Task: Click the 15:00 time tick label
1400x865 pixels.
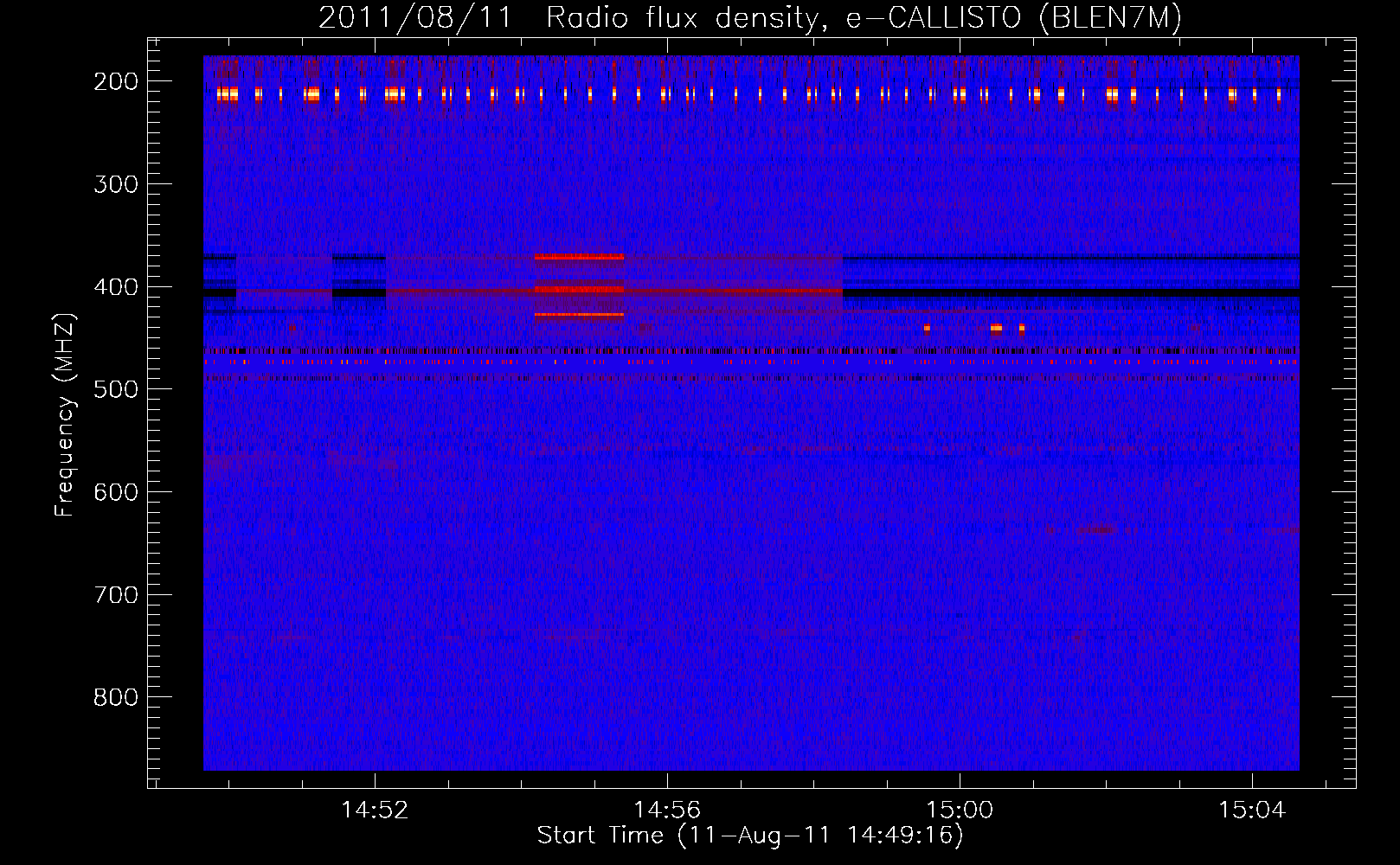Action: [x=960, y=811]
